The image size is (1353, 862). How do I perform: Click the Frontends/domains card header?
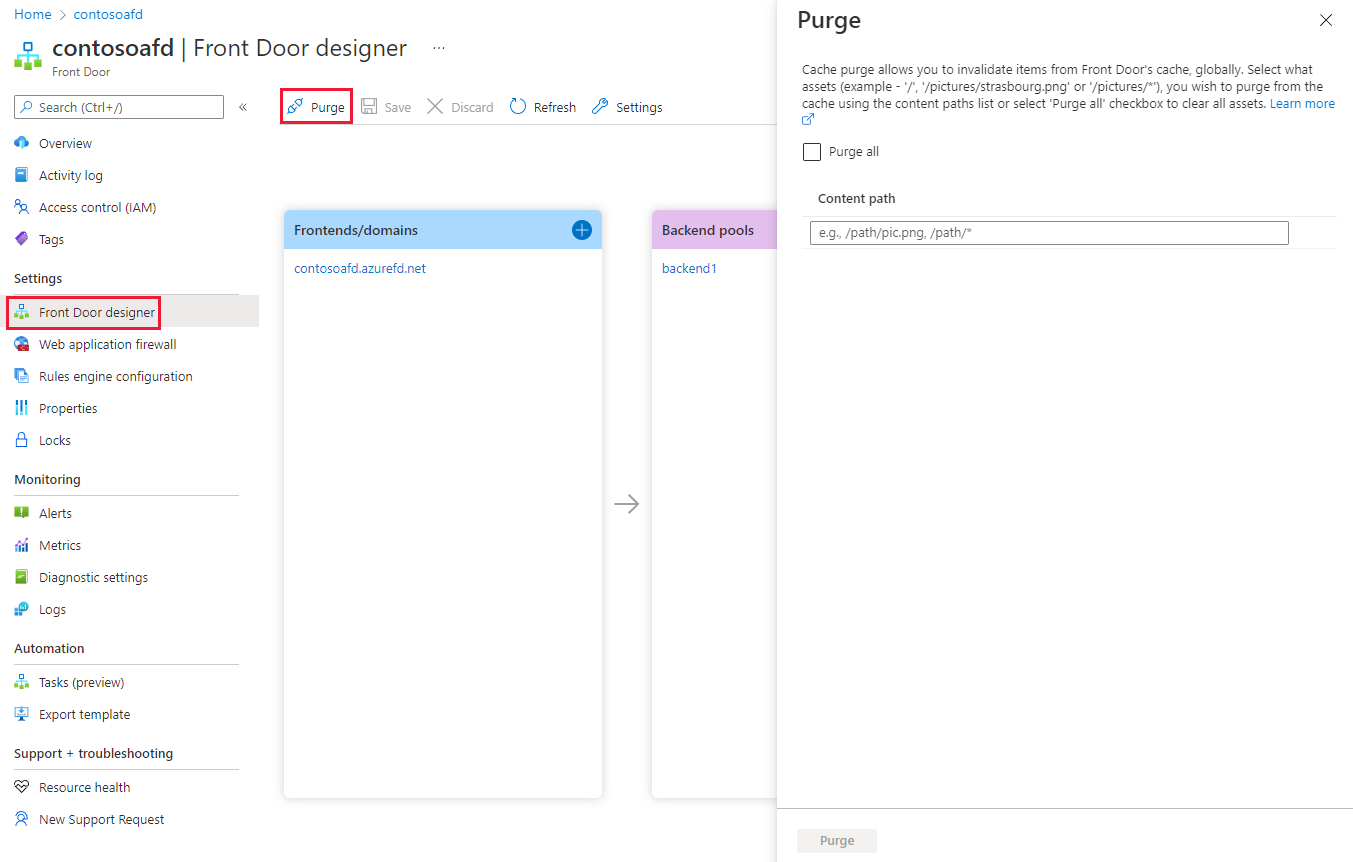tap(443, 230)
